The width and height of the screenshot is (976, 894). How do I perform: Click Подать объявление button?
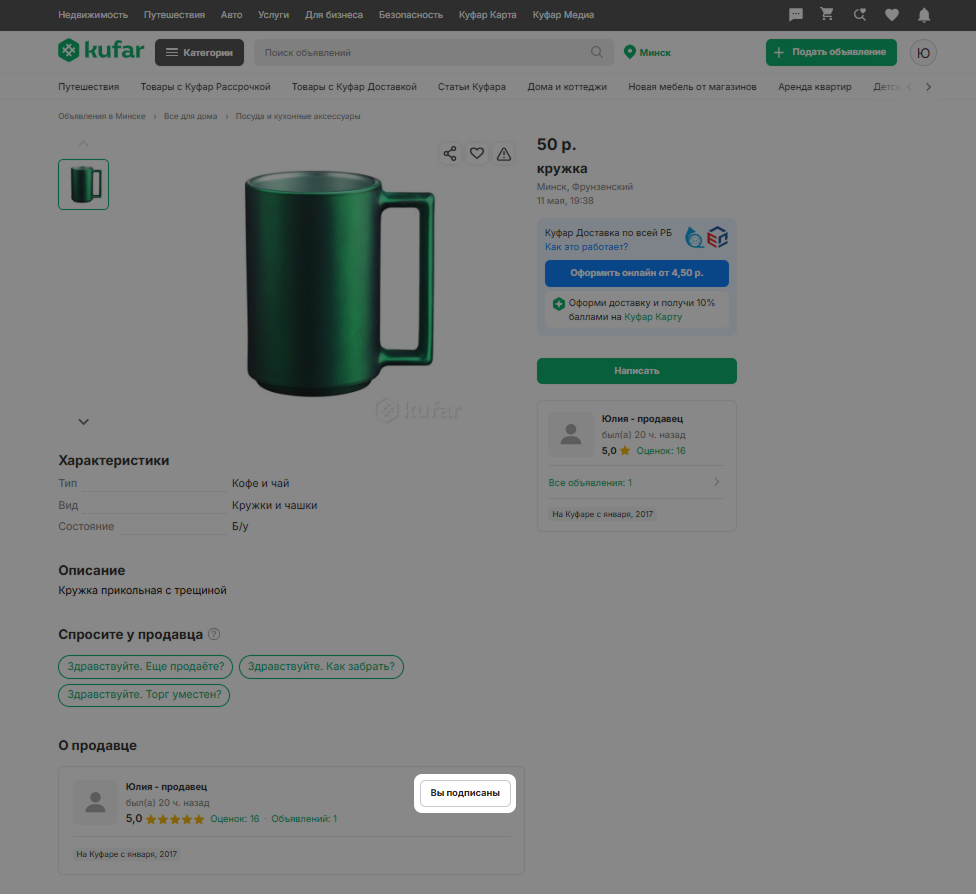(831, 52)
